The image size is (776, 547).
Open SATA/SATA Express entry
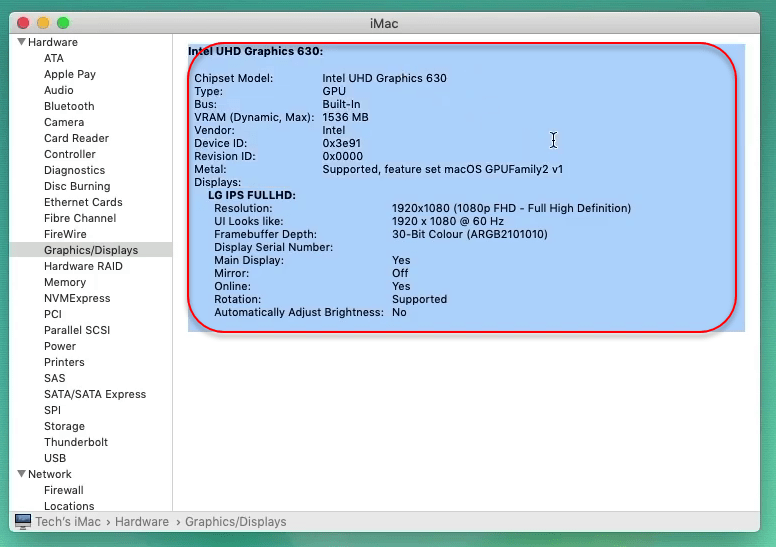95,395
